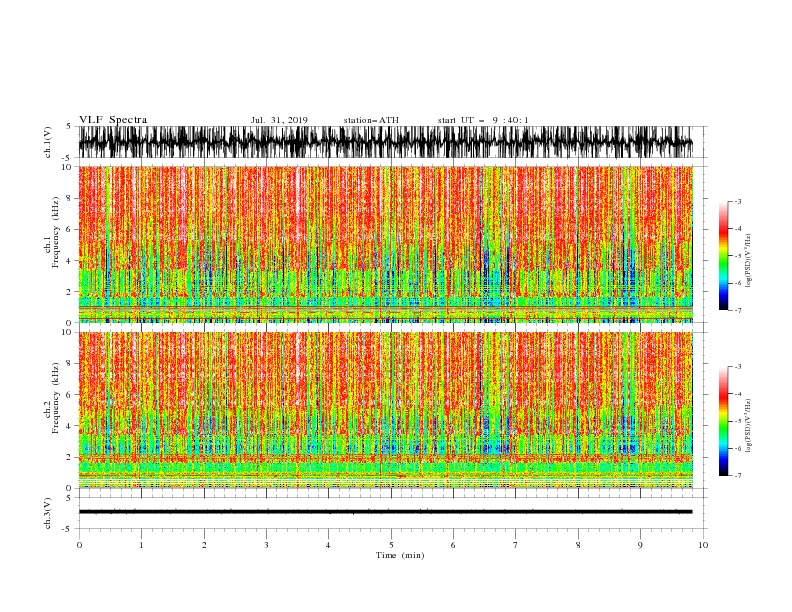Viewport: 792px width, 612px height.
Task: Click the time axis tick label "3"
Action: click(x=266, y=545)
